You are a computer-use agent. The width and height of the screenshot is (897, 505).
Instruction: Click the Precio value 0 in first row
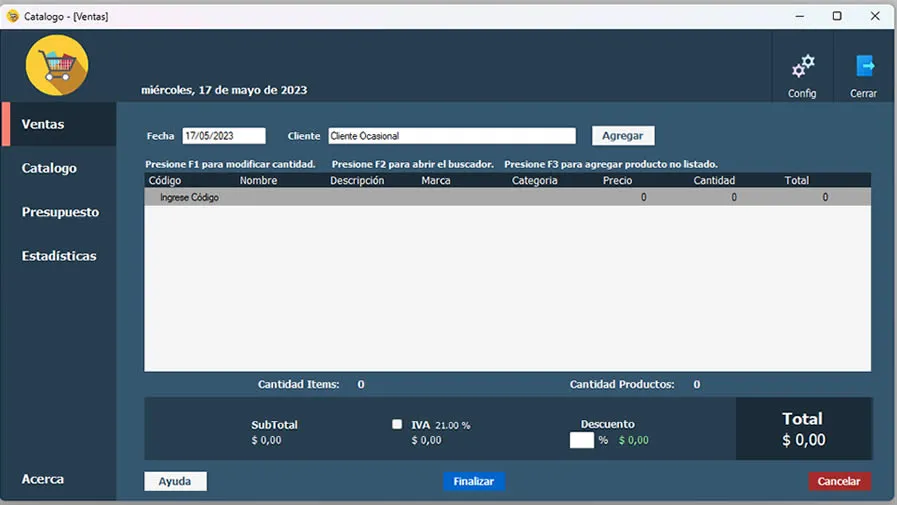point(644,197)
